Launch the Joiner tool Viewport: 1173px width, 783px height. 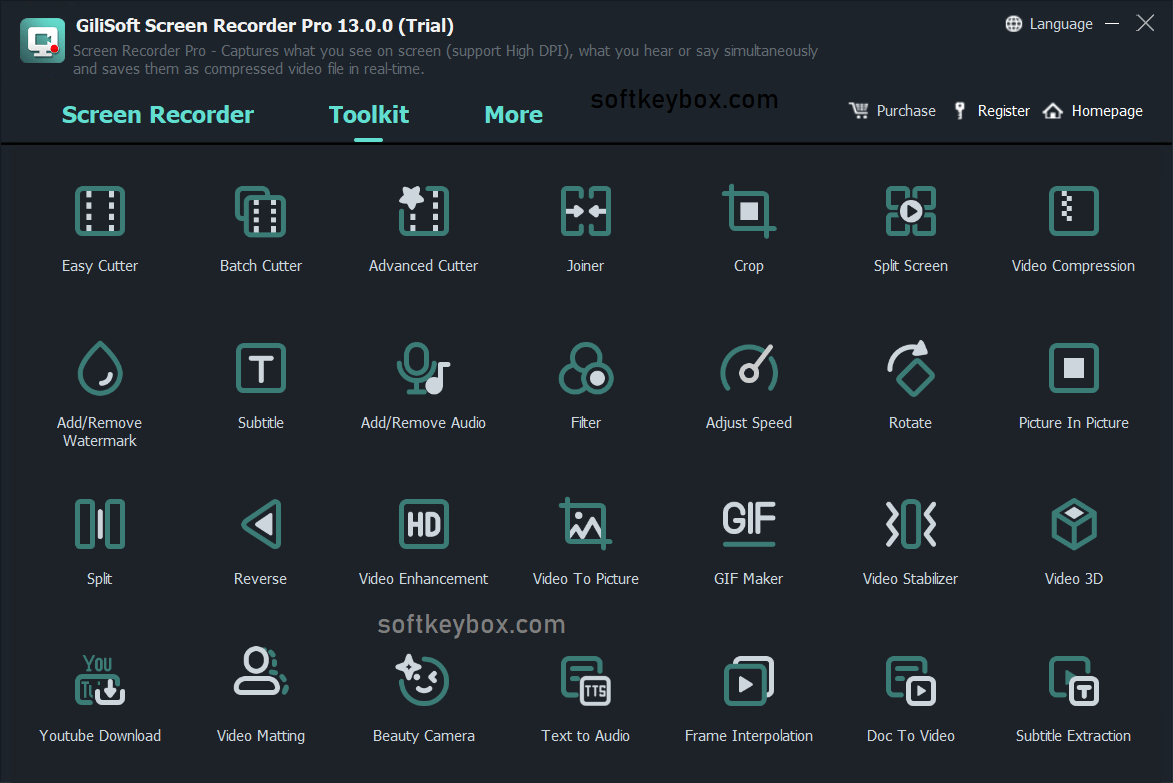[x=585, y=225]
